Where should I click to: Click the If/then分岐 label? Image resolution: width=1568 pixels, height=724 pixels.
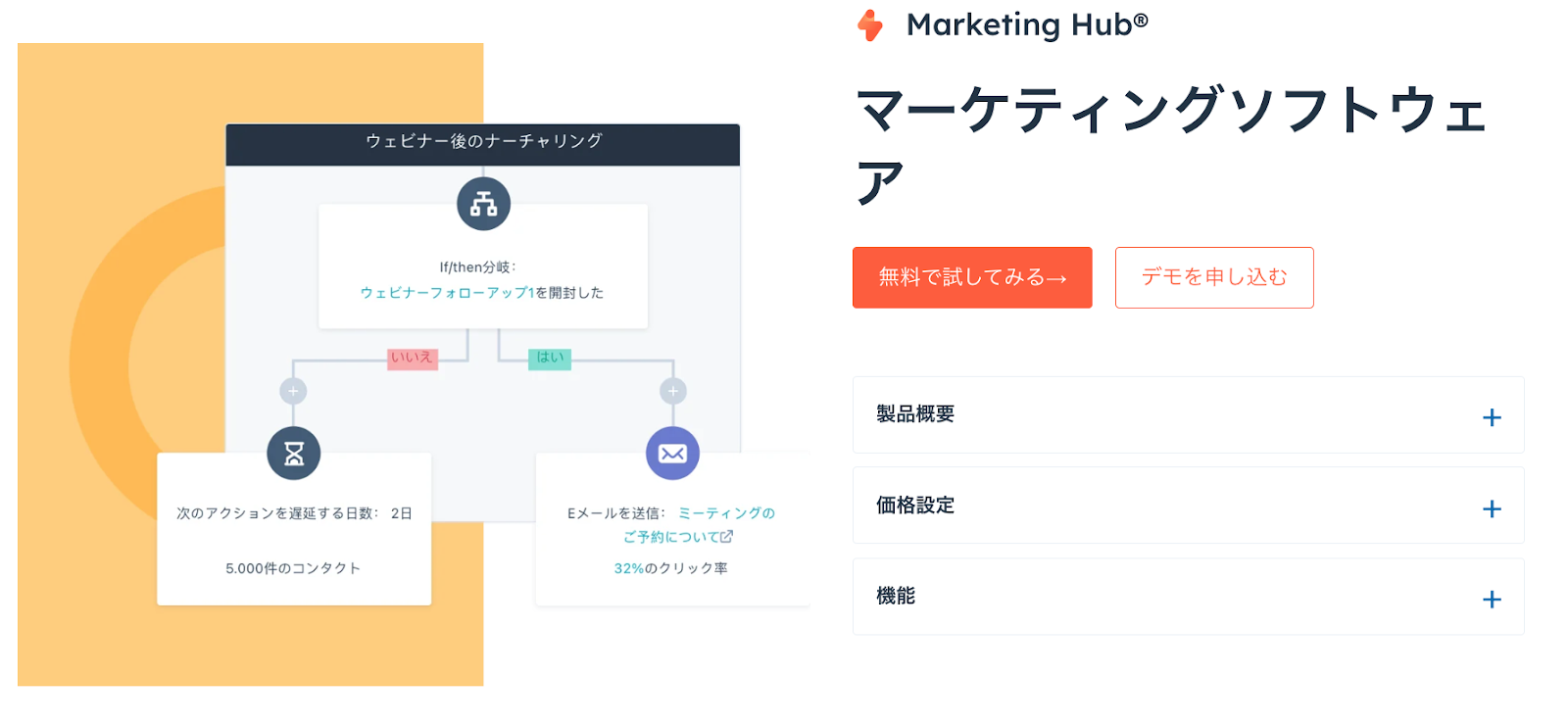(x=477, y=267)
